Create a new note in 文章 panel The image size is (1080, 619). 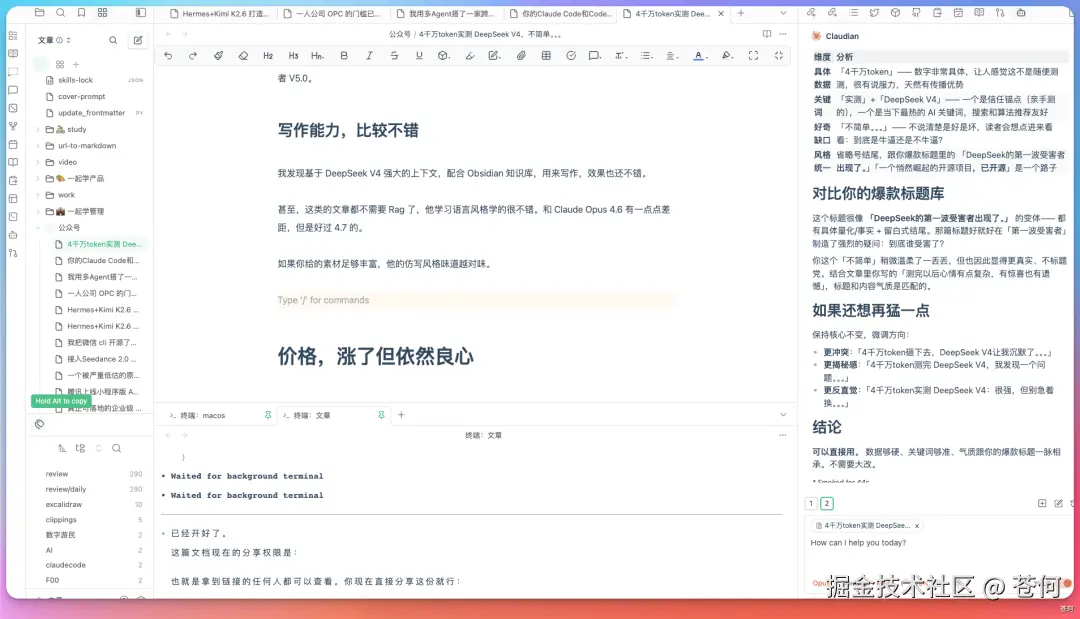point(138,40)
